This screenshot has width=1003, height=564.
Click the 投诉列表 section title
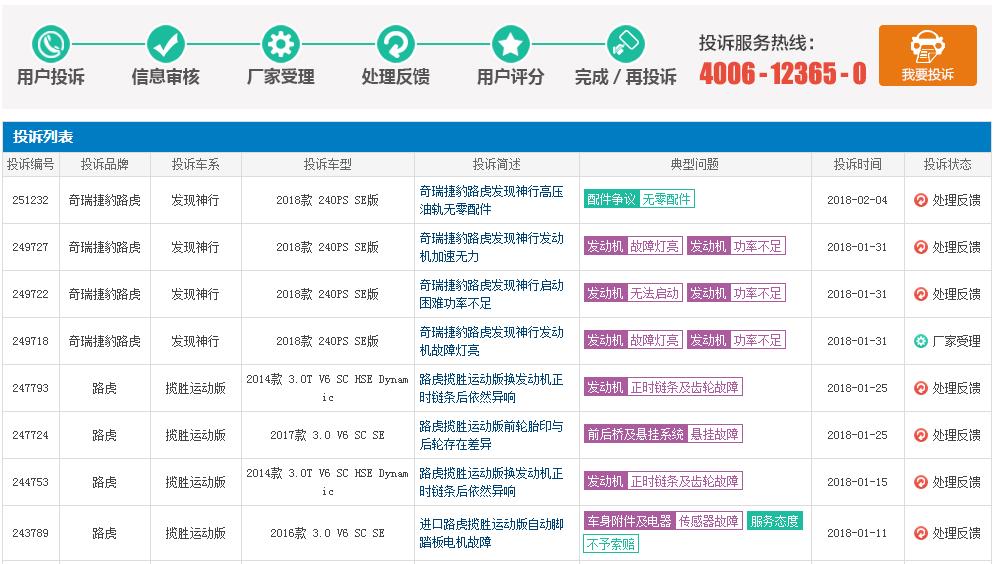tap(43, 137)
